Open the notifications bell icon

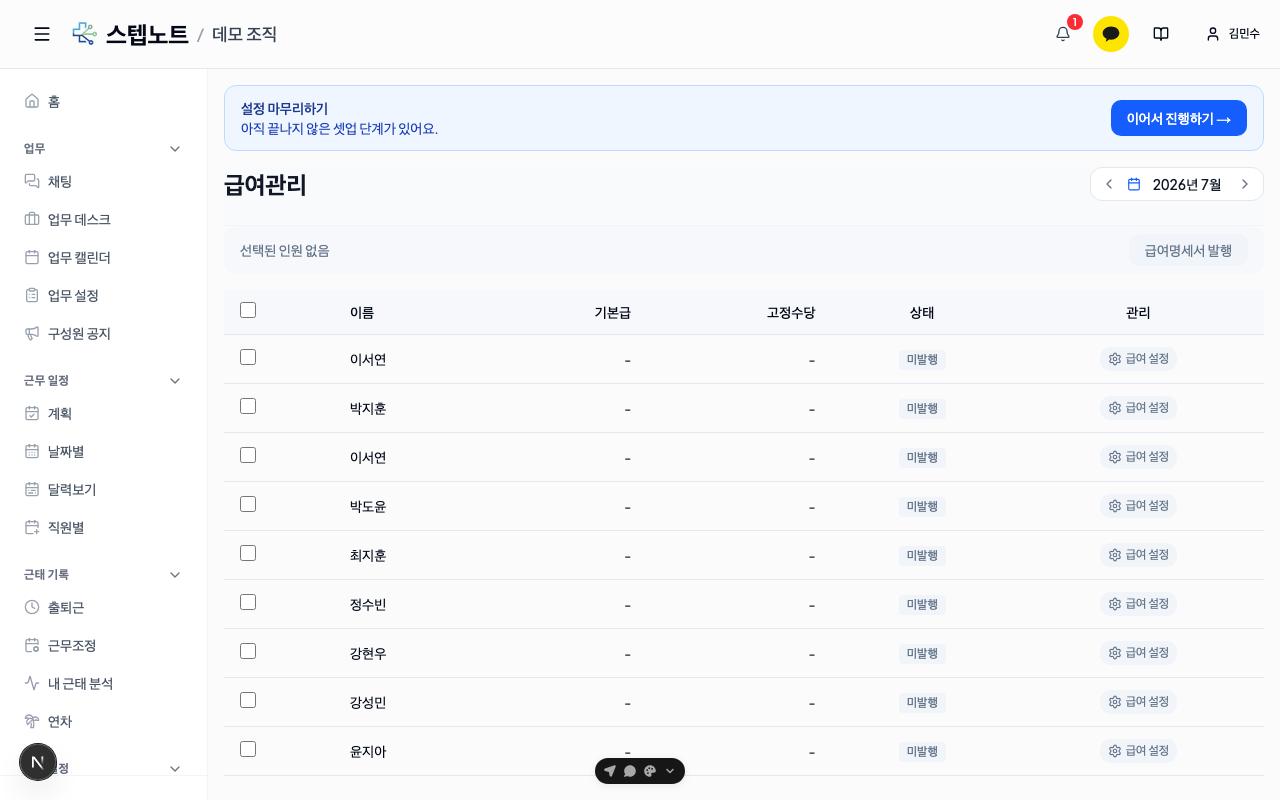[1063, 34]
